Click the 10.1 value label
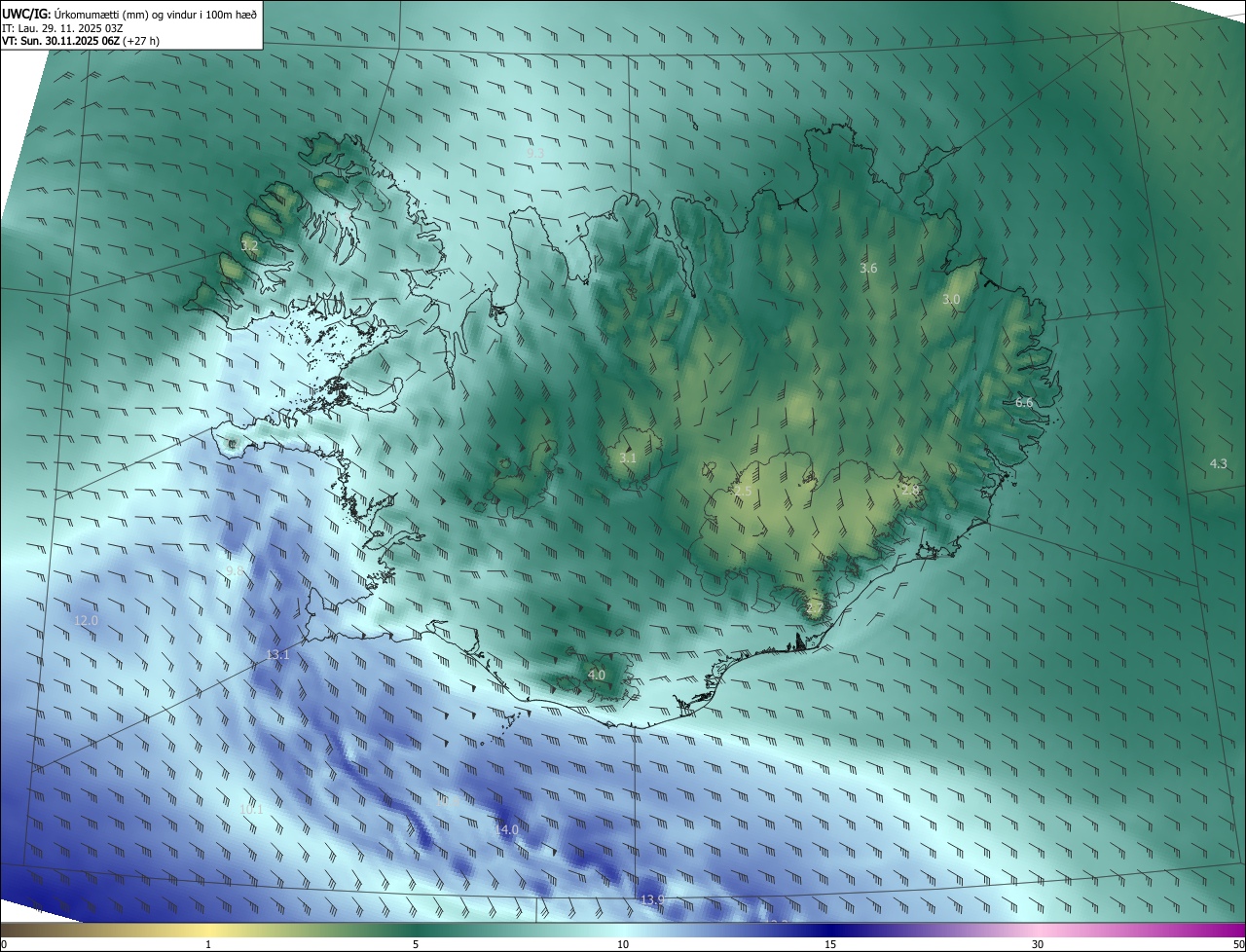Viewport: 1246px width, 952px height. (x=251, y=809)
